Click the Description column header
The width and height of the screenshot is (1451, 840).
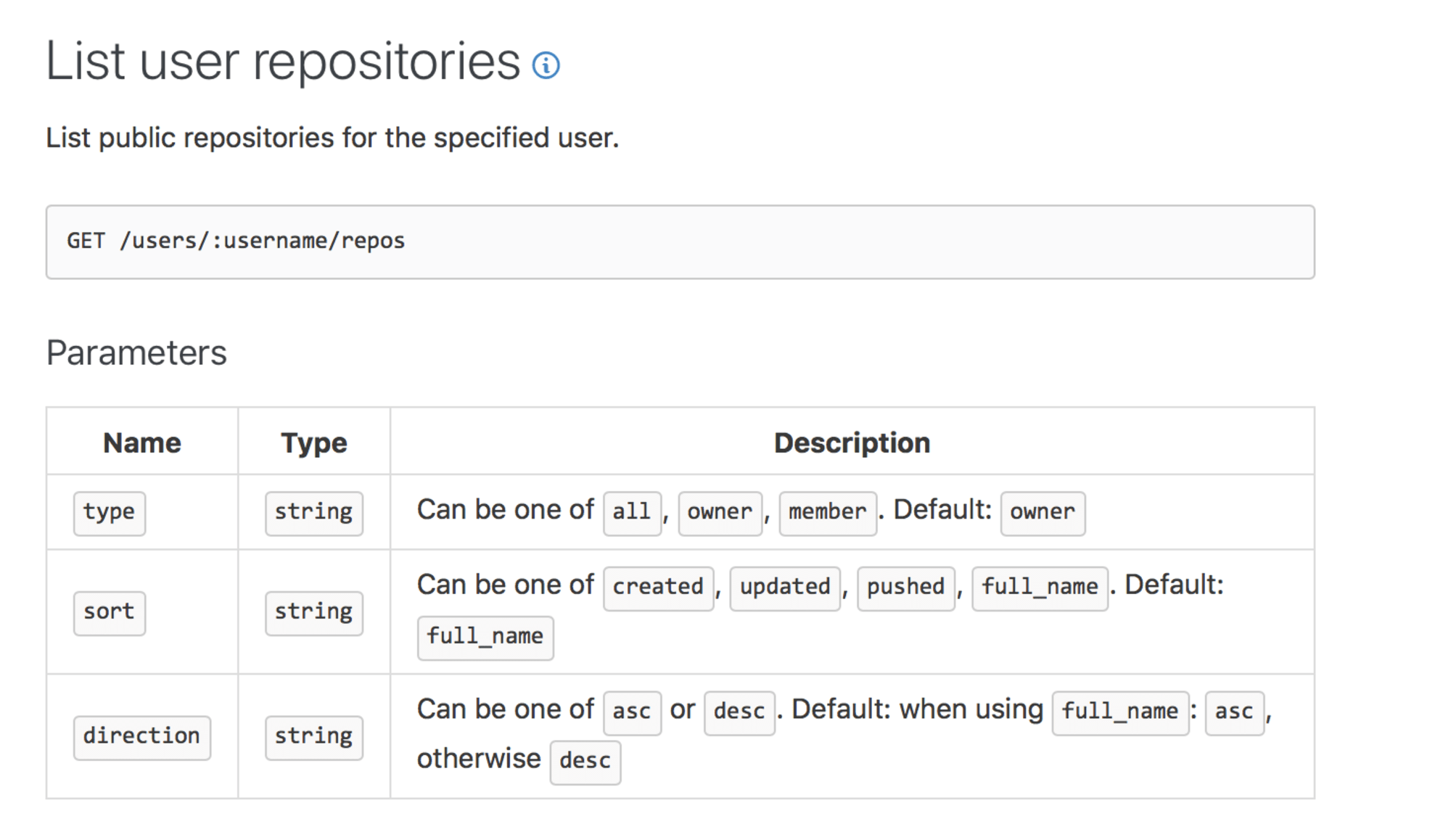[x=851, y=442]
